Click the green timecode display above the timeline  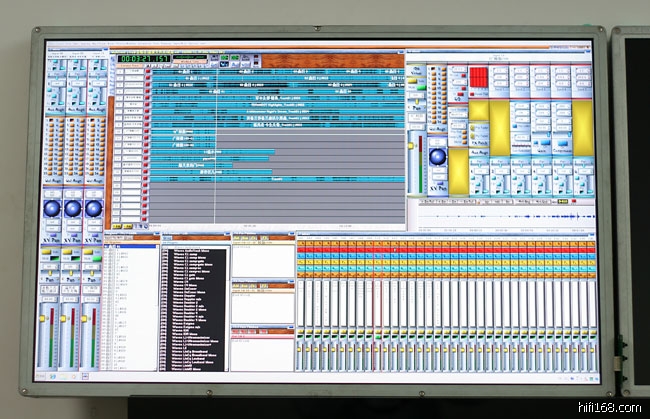pos(142,58)
